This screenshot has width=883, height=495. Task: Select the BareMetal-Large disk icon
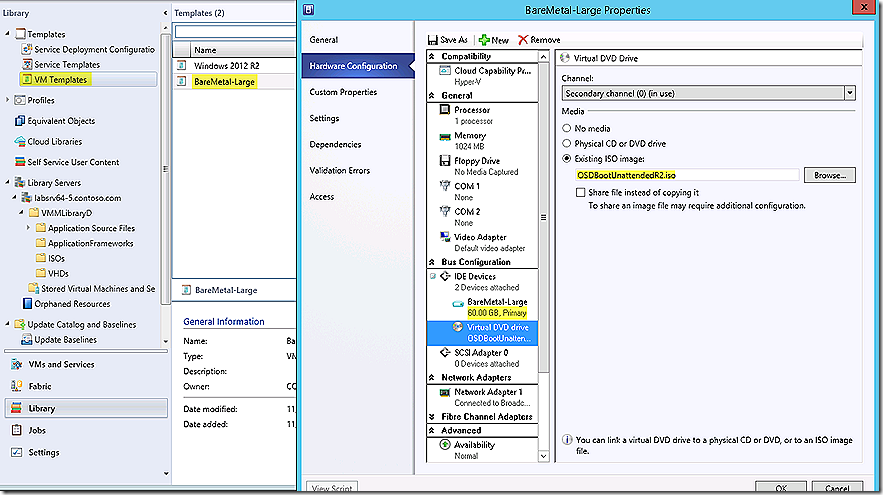458,304
